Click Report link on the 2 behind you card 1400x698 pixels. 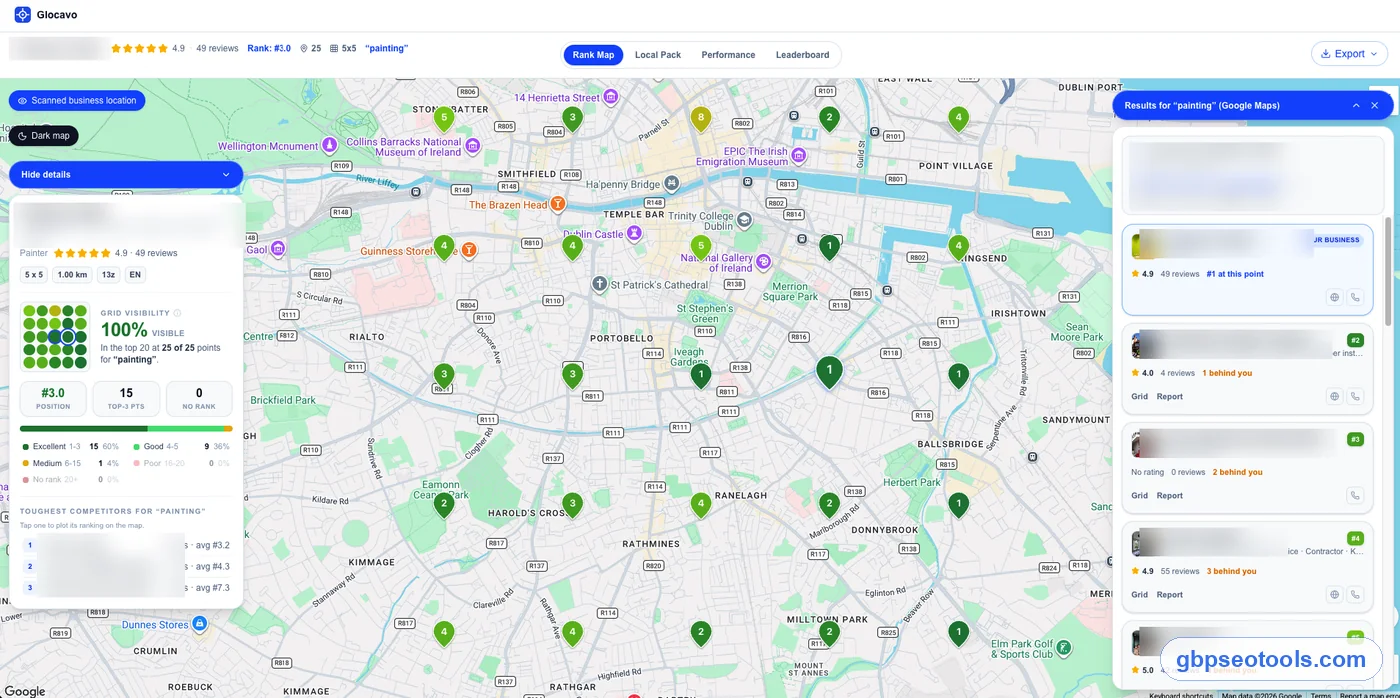[x=1170, y=496]
